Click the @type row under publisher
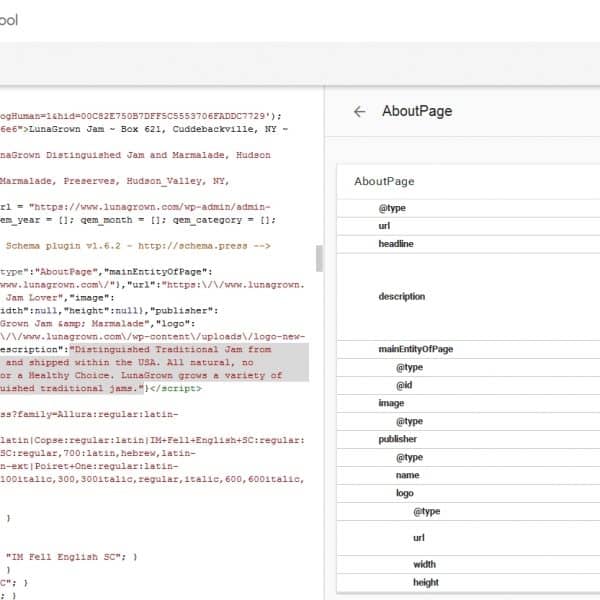The image size is (600, 600). click(x=468, y=457)
